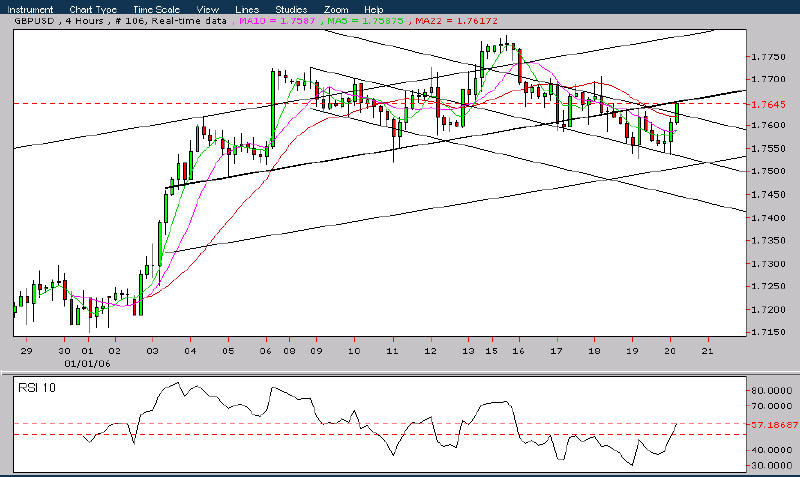Select date 11 on time axis
This screenshot has height=477, width=800.
coord(392,351)
